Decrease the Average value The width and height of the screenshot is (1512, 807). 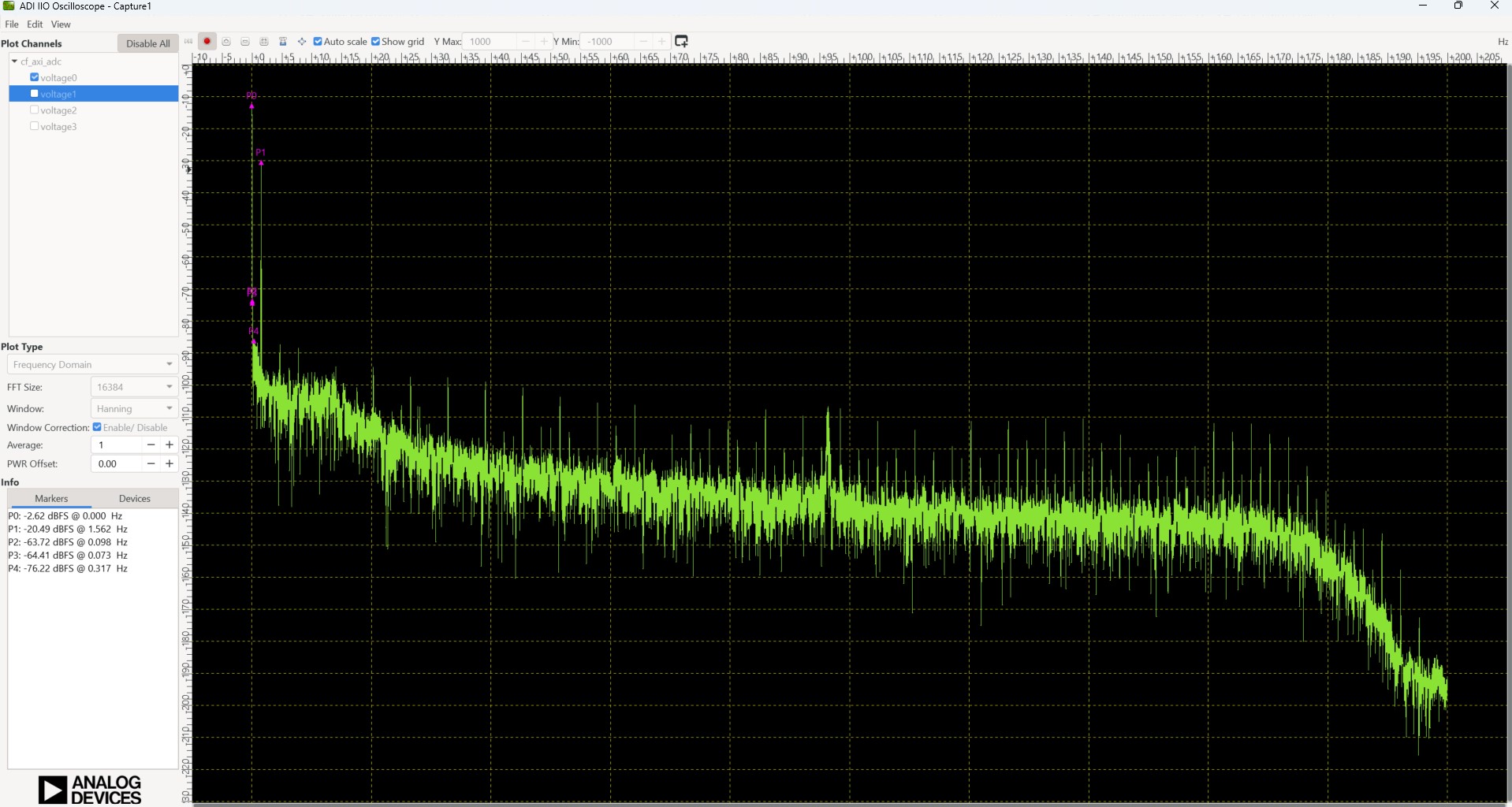pos(151,445)
